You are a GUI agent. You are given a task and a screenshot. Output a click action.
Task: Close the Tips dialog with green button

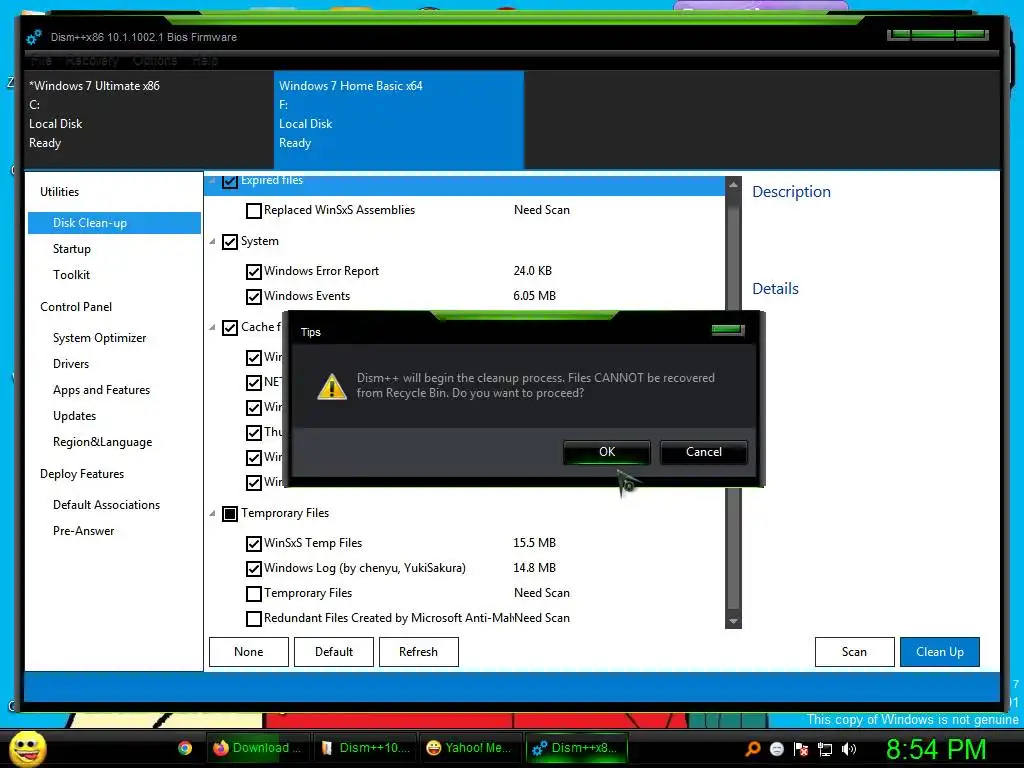pos(728,330)
